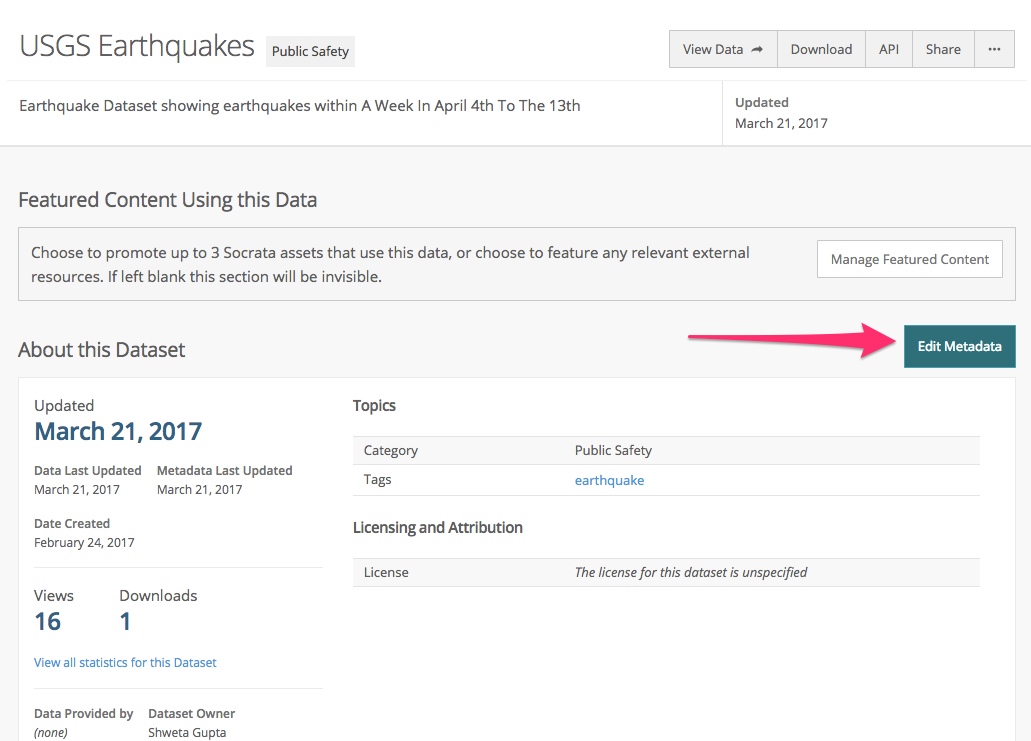Click the Views count 16
1031x741 pixels.
click(47, 621)
